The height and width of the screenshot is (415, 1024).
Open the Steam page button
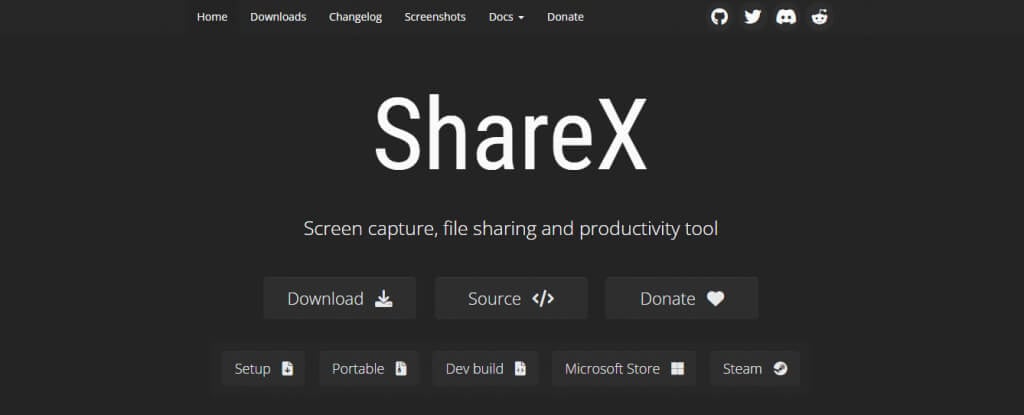pyautogui.click(x=755, y=369)
